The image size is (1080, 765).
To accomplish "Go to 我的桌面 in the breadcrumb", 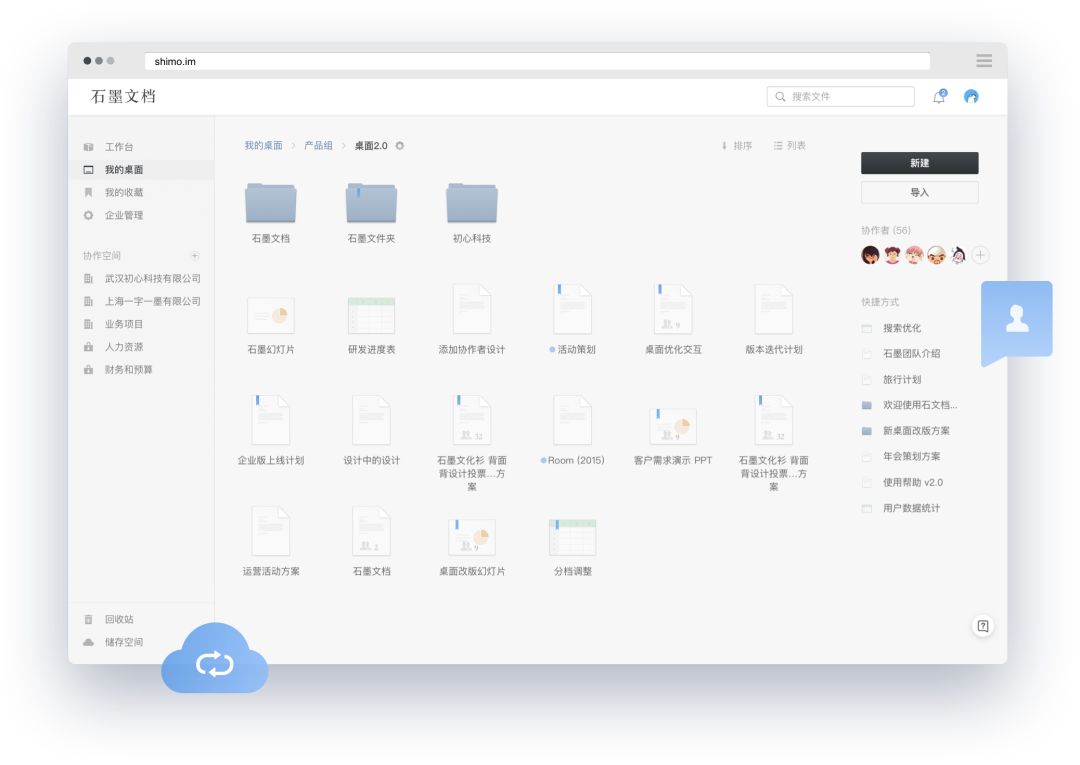I will click(263, 145).
